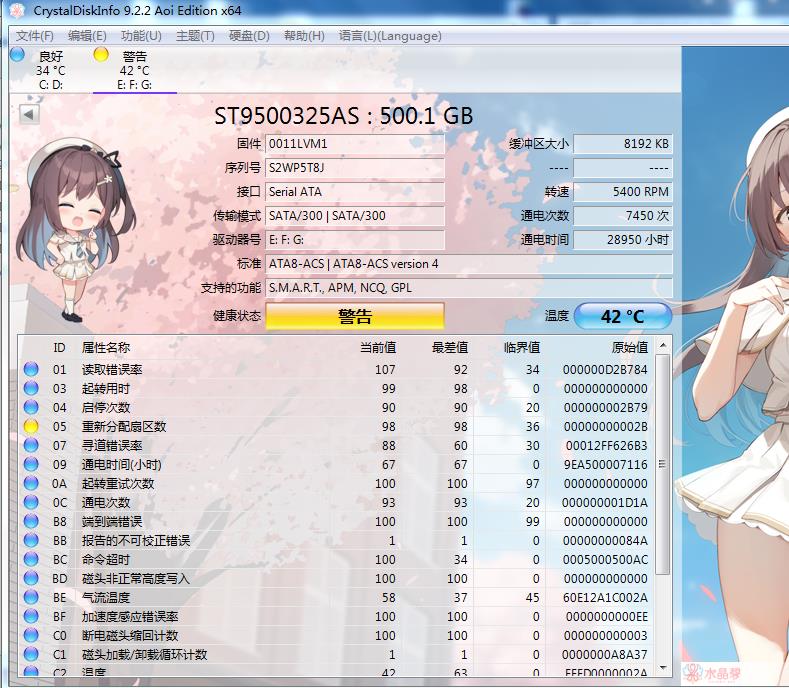Viewport: 789px width, 688px height.
Task: Select the 警告 42 °C E: F: G: disk
Action: (x=134, y=70)
